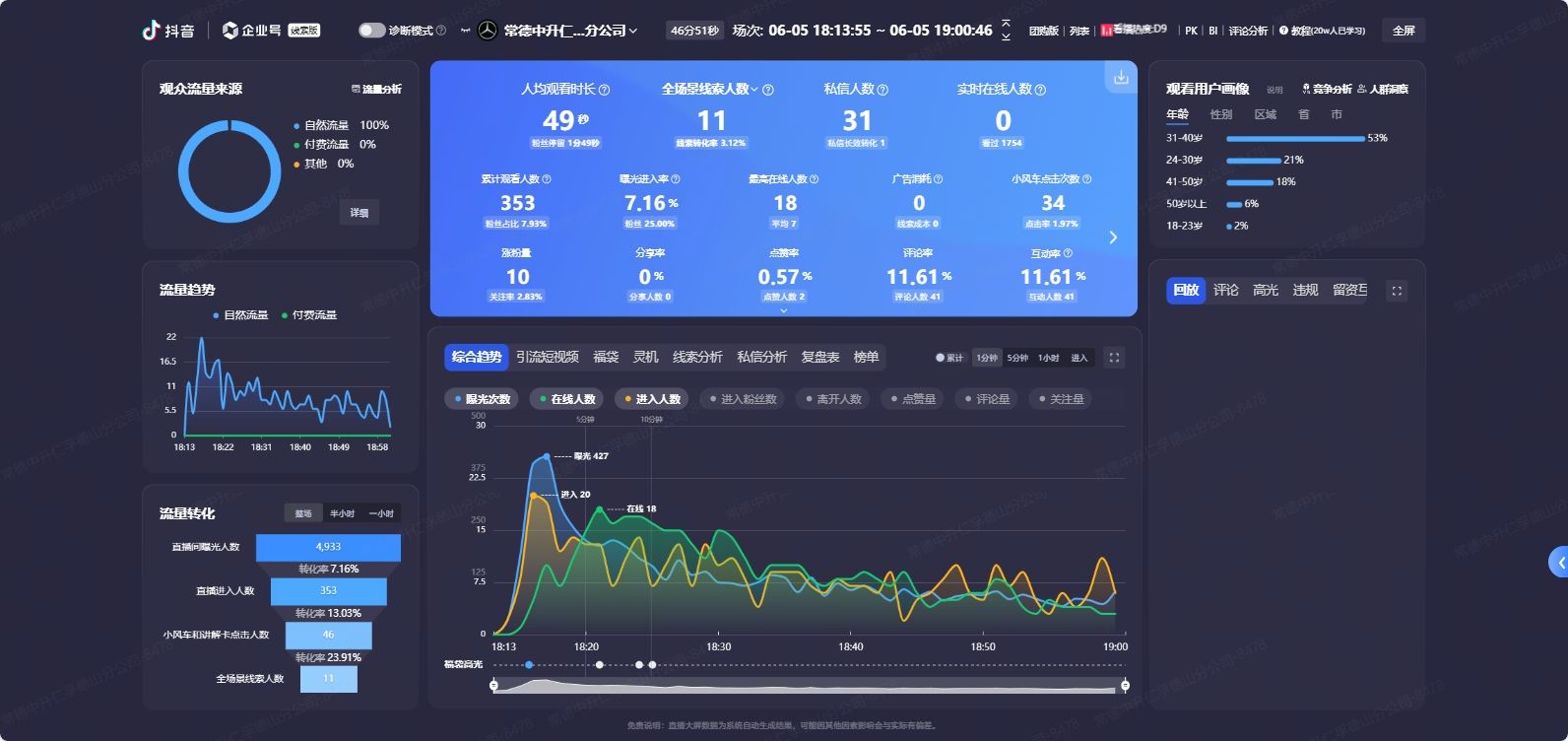Enable 离开人数 series on the chart
1568x741 pixels.
pos(833,399)
